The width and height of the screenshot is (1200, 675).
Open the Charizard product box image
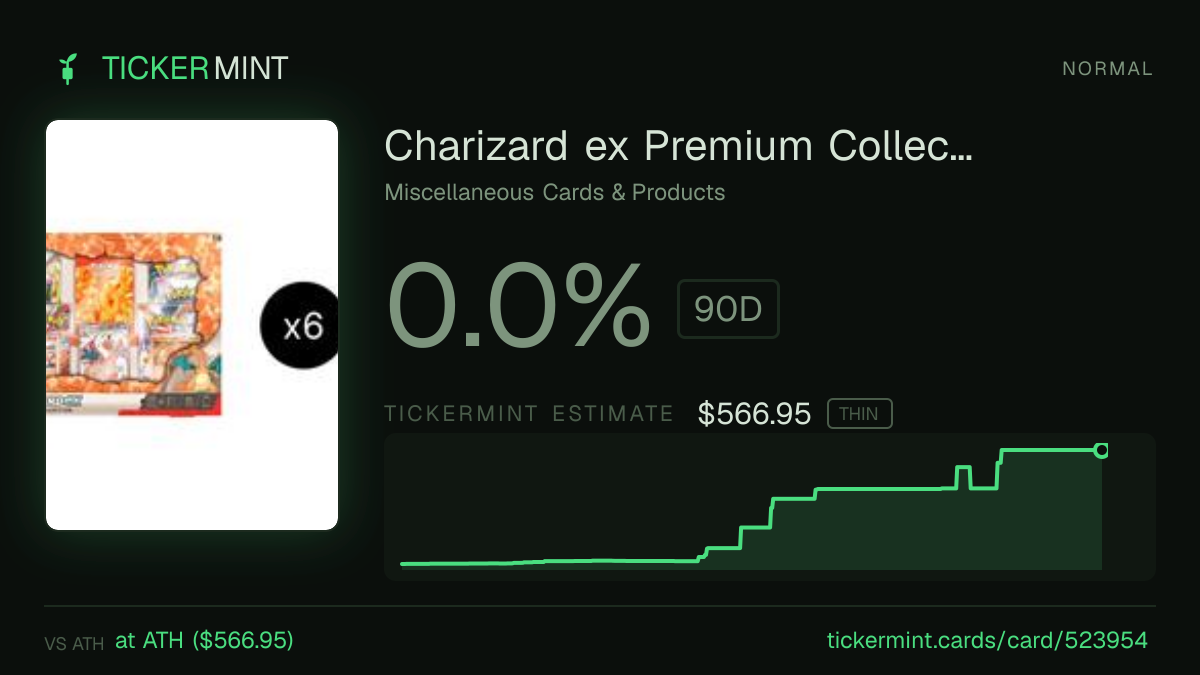coord(134,325)
